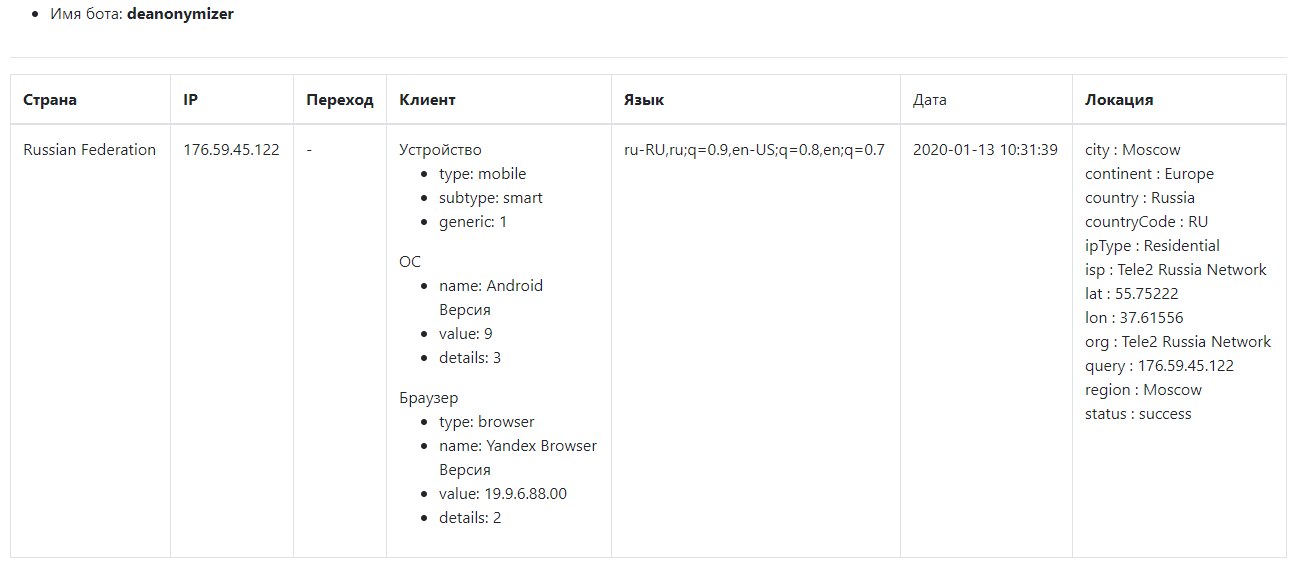Click the Russian Federation country cell
1298x568 pixels.
pos(90,150)
